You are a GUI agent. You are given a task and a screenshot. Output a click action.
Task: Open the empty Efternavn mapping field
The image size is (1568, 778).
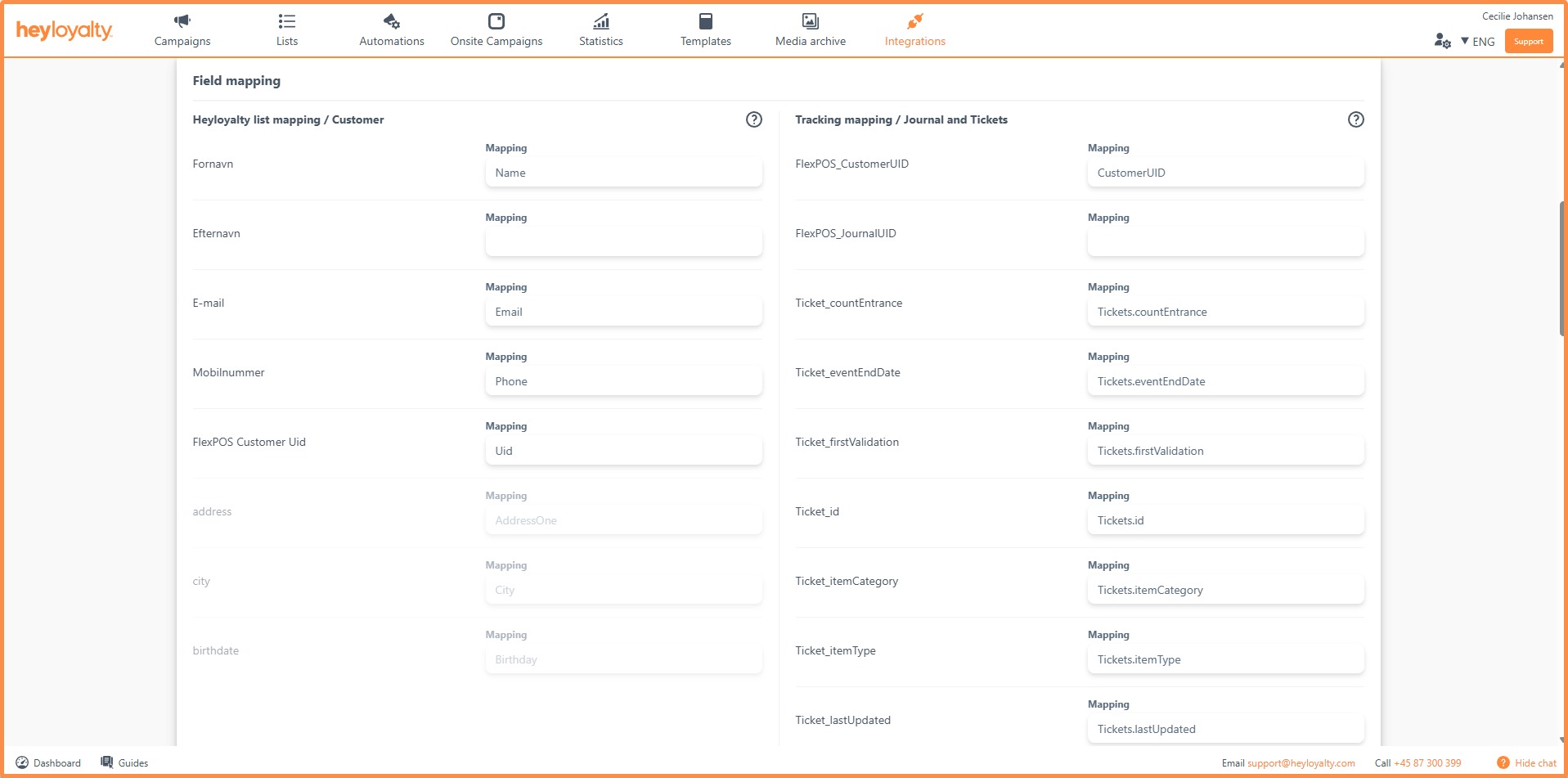[623, 242]
